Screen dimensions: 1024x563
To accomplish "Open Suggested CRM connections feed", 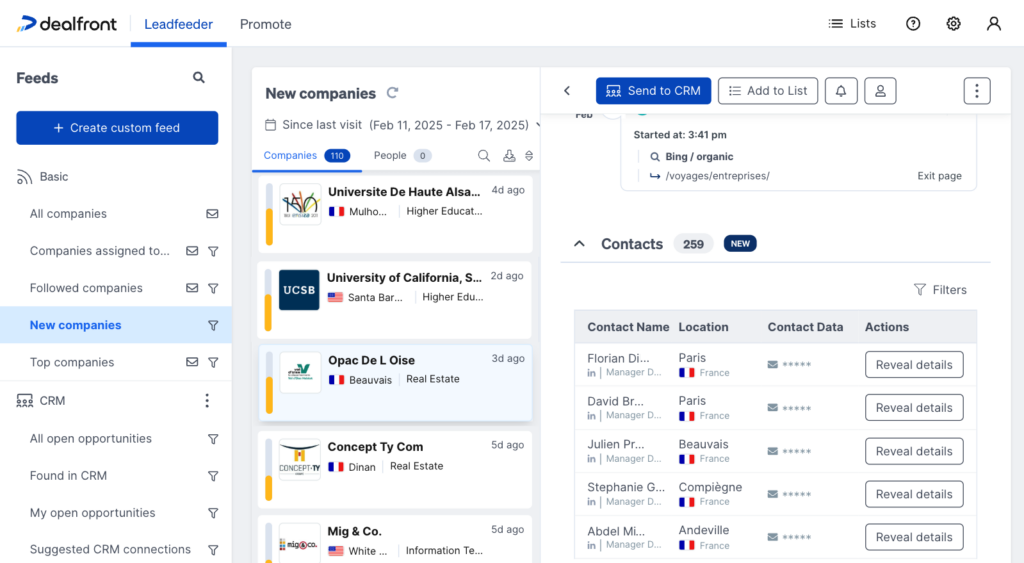I will (110, 549).
